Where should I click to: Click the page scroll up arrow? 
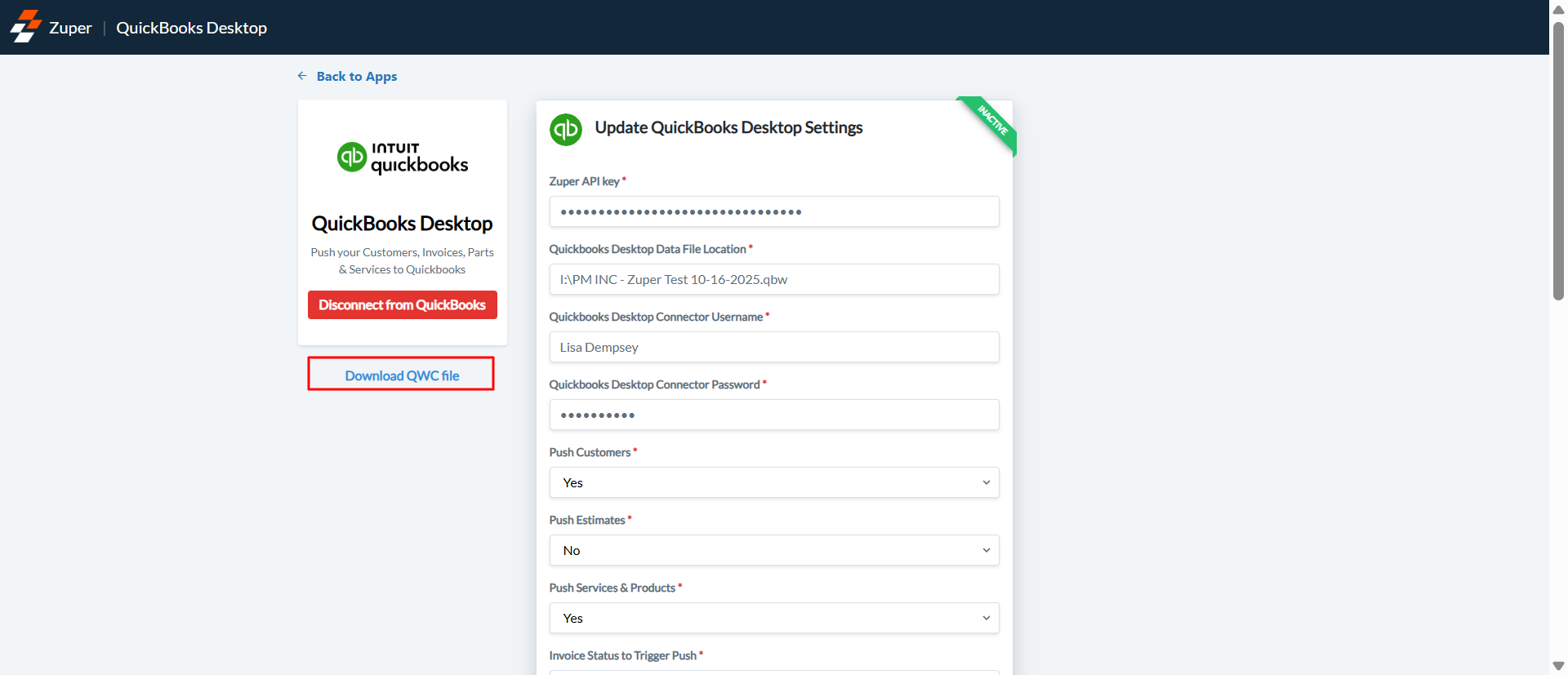click(x=1558, y=9)
